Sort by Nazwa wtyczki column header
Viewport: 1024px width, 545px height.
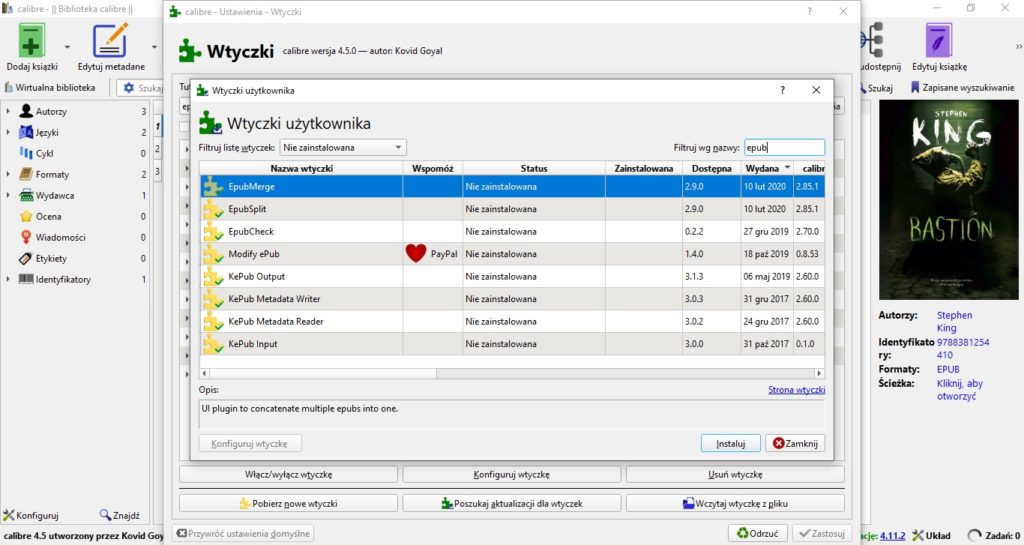301,168
